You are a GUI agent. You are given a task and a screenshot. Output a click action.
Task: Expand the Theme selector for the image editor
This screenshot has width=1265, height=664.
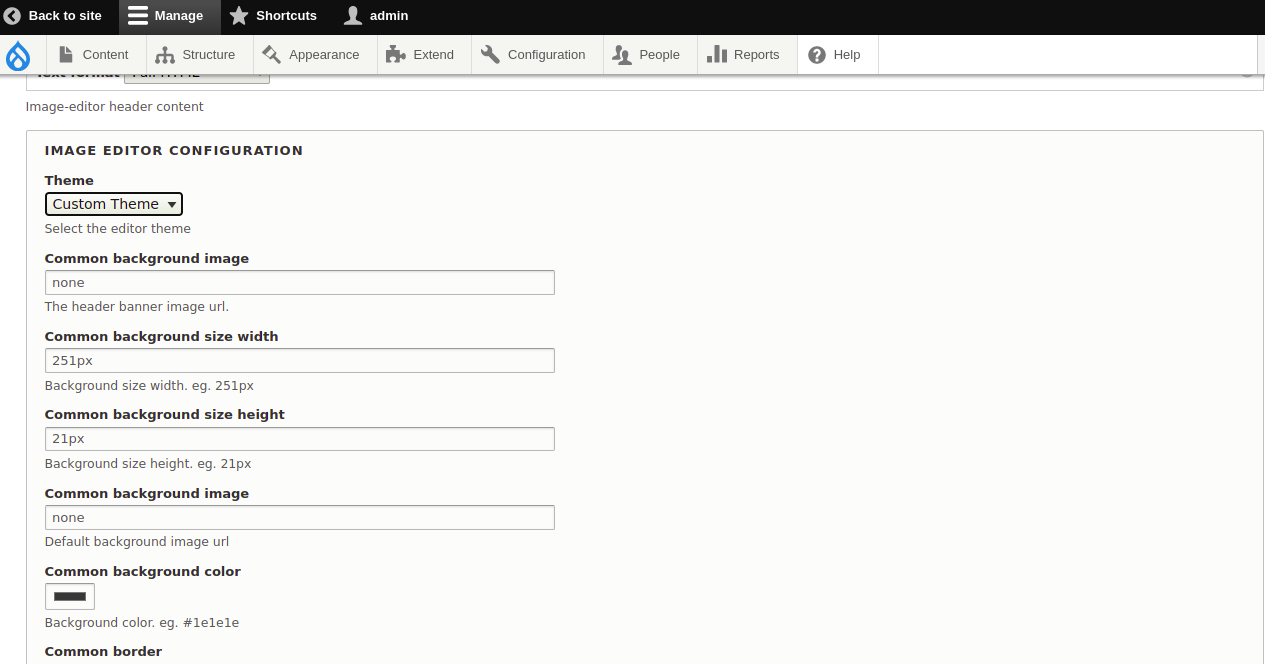pyautogui.click(x=113, y=203)
